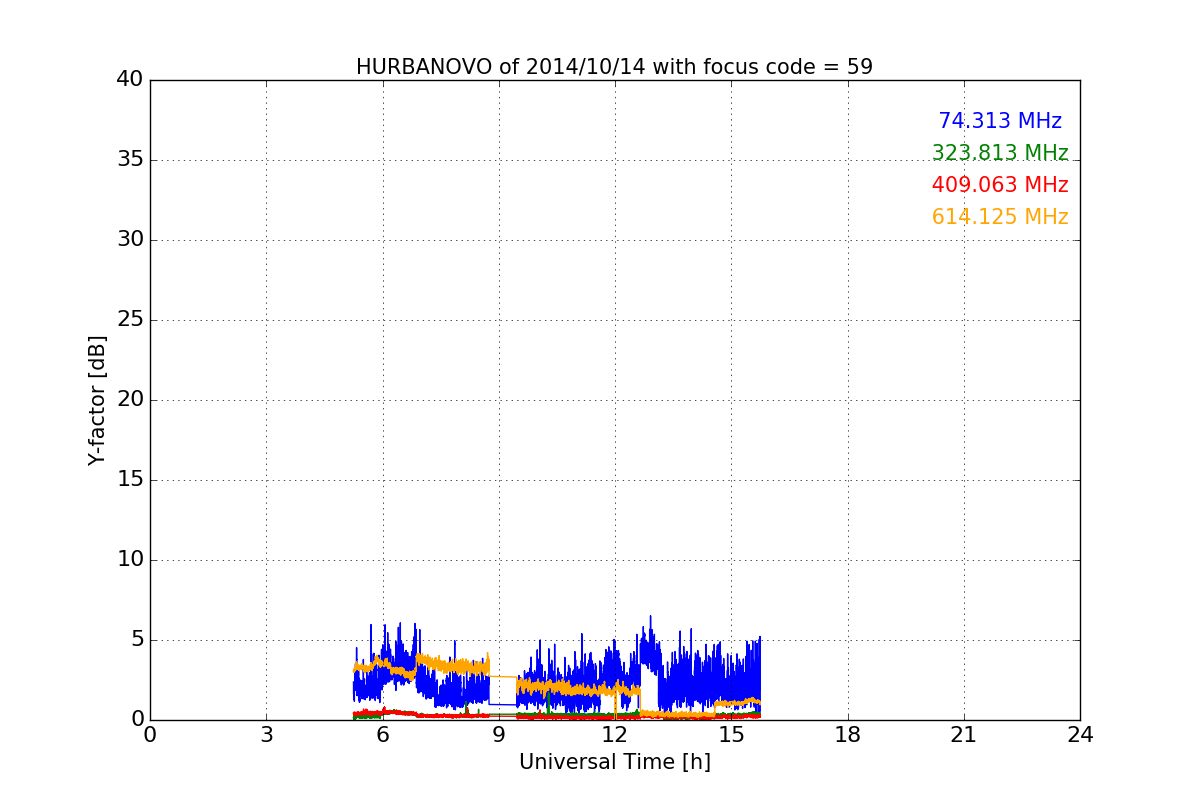Click x-axis tick label 18

click(x=848, y=735)
